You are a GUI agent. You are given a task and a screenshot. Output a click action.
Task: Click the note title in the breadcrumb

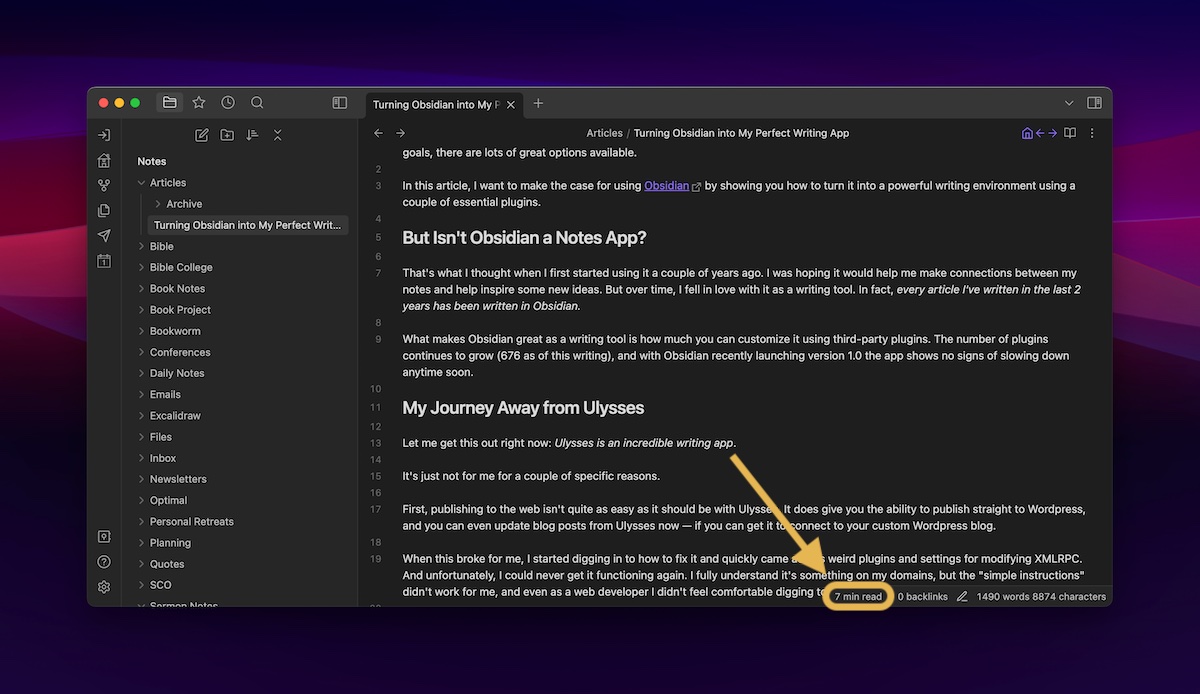click(x=741, y=133)
